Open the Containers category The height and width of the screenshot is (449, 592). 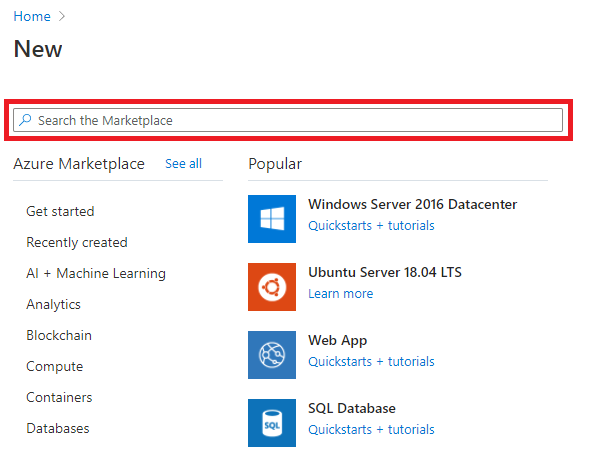point(59,397)
